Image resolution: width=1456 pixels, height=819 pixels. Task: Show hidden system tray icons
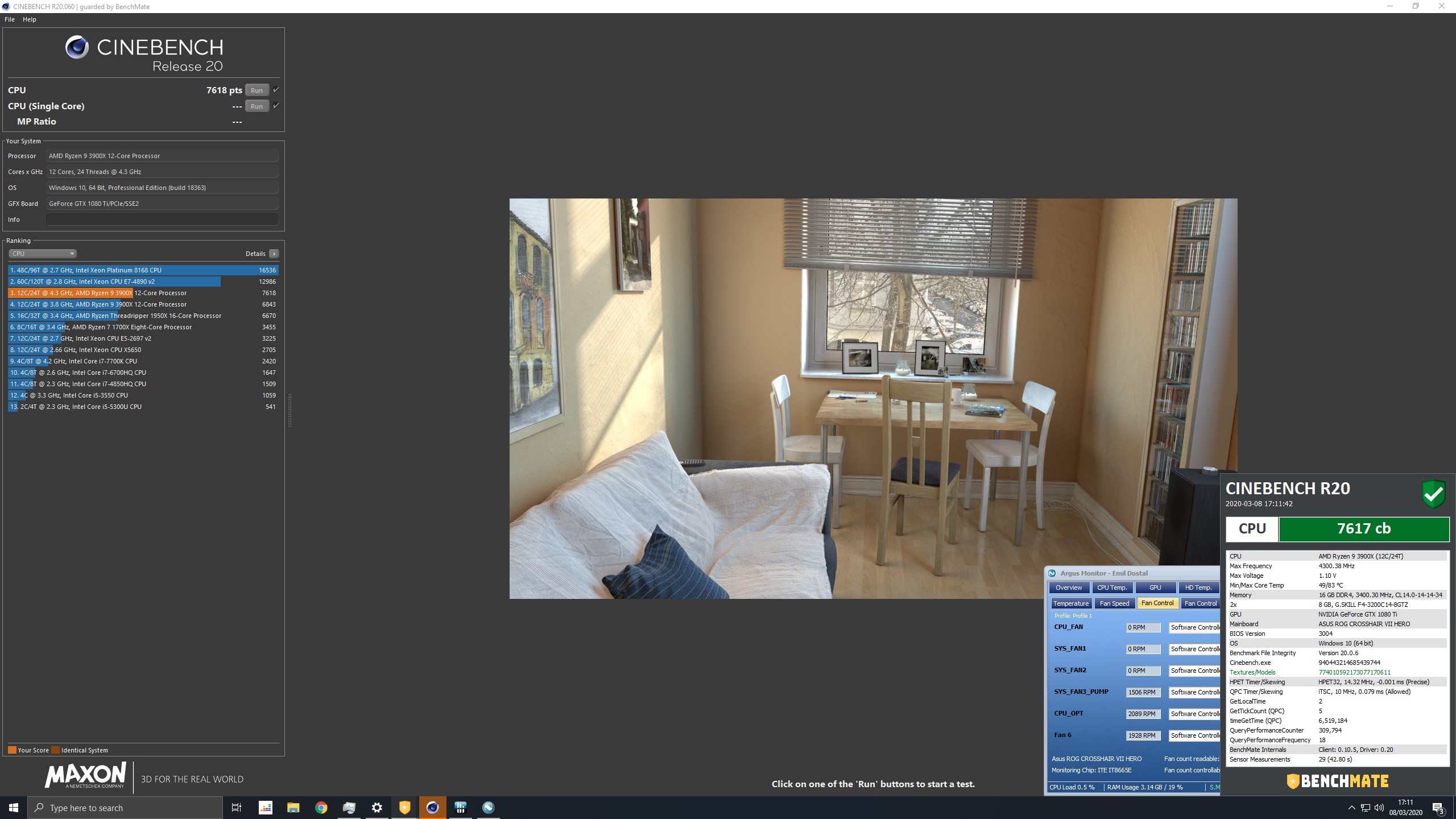pyautogui.click(x=1351, y=807)
